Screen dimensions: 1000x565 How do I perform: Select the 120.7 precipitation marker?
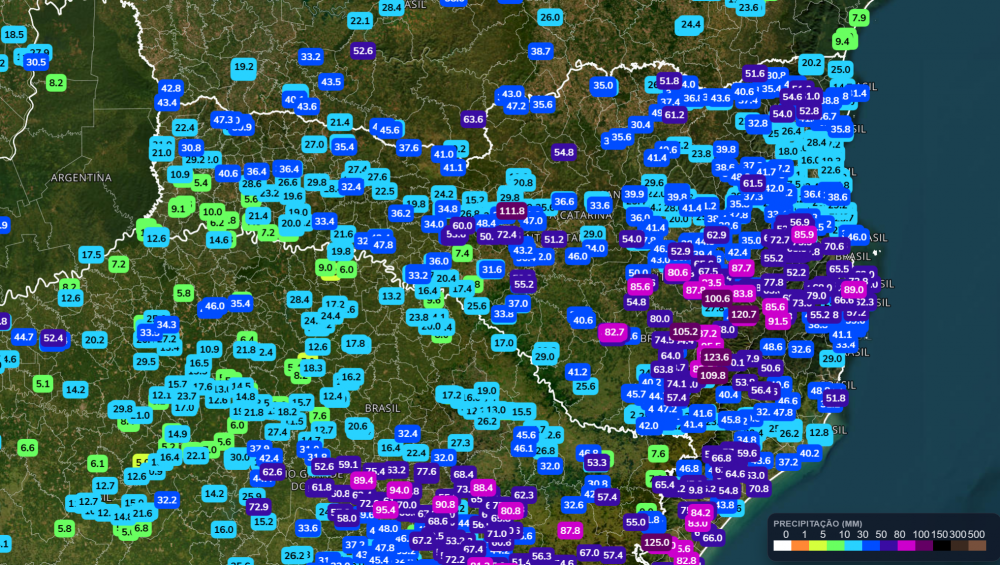pyautogui.click(x=744, y=314)
